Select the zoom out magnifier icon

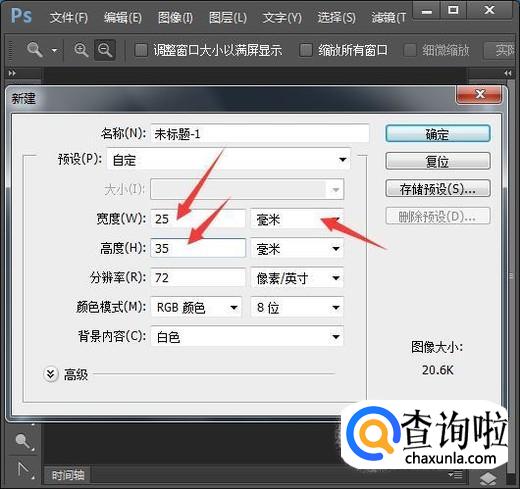(105, 50)
